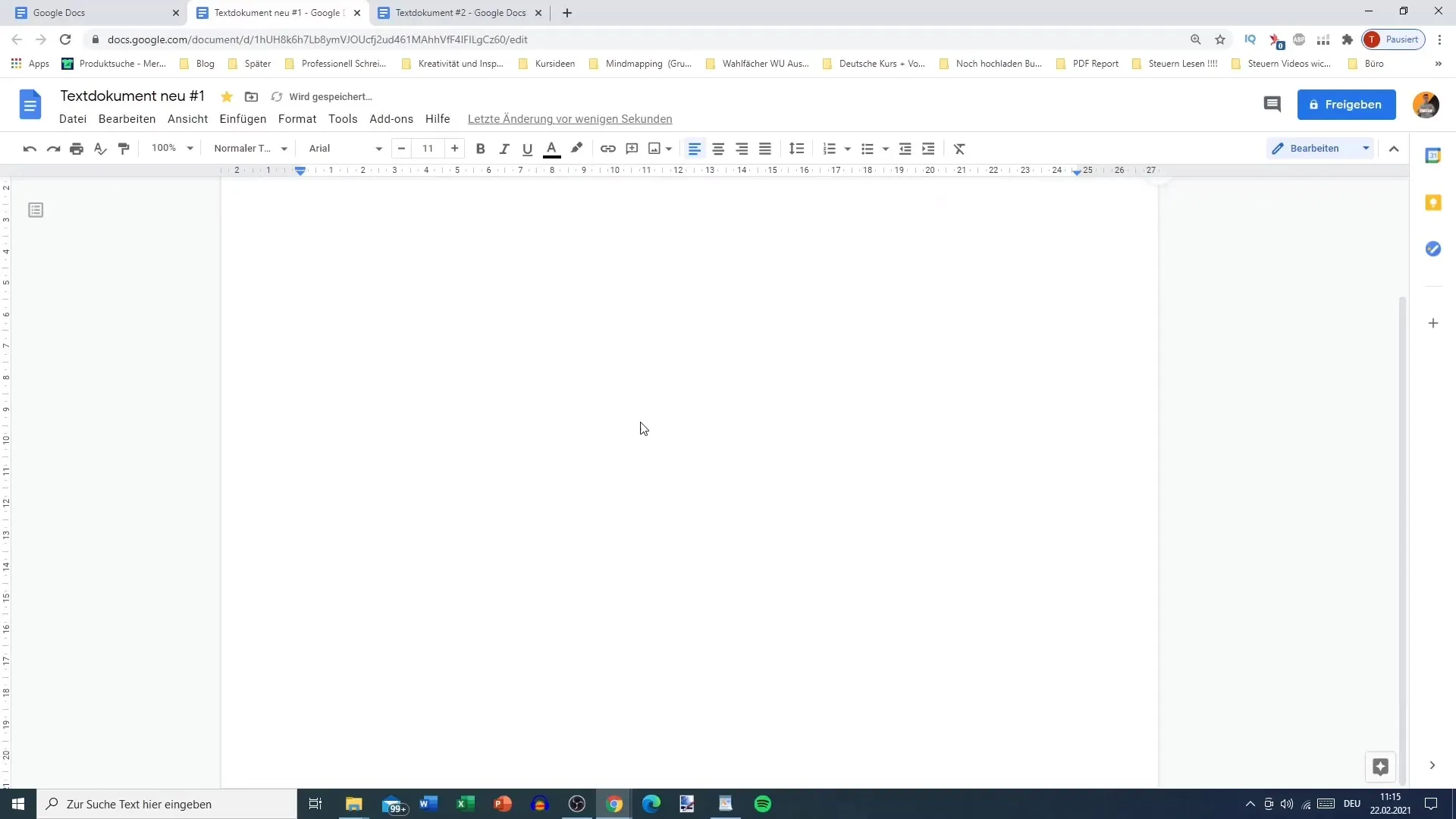Screen dimensions: 1456x819
Task: Expand the font size dropdown showing 11
Action: [x=428, y=148]
